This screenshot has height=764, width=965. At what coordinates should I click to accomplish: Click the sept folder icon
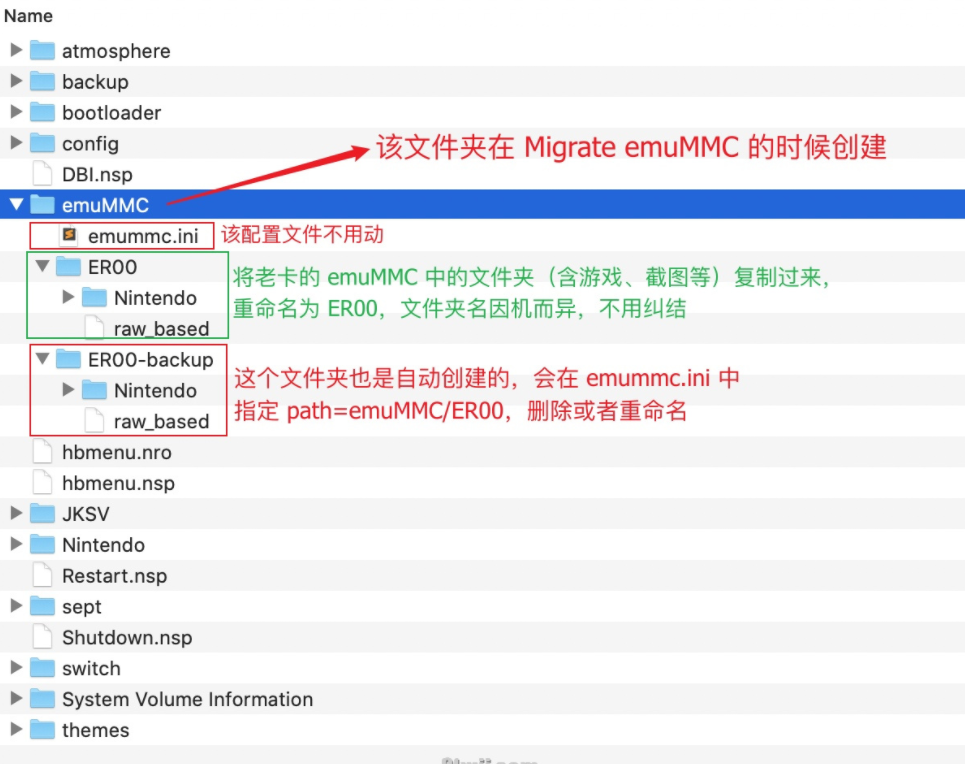(x=42, y=606)
